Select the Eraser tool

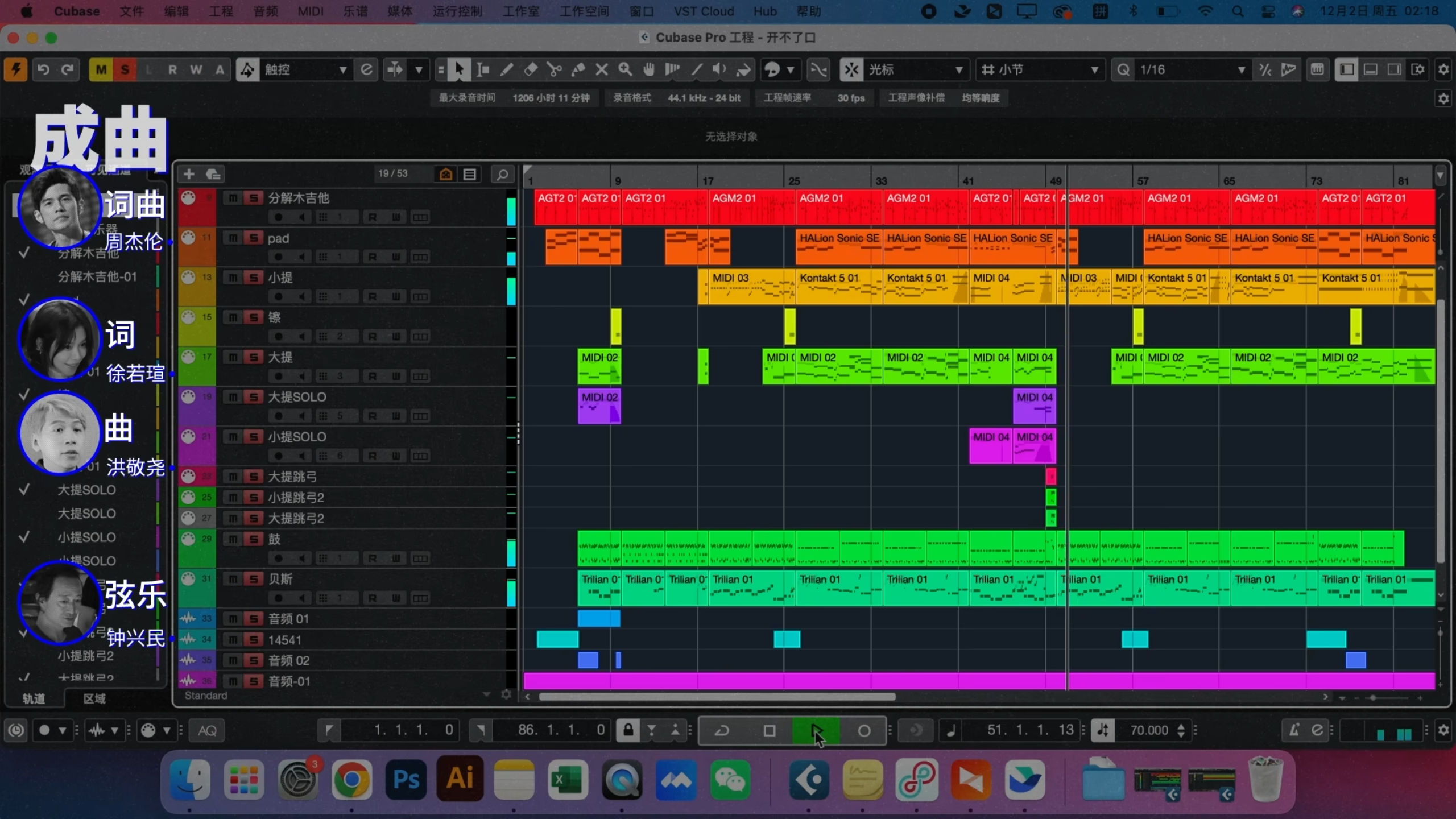(530, 70)
